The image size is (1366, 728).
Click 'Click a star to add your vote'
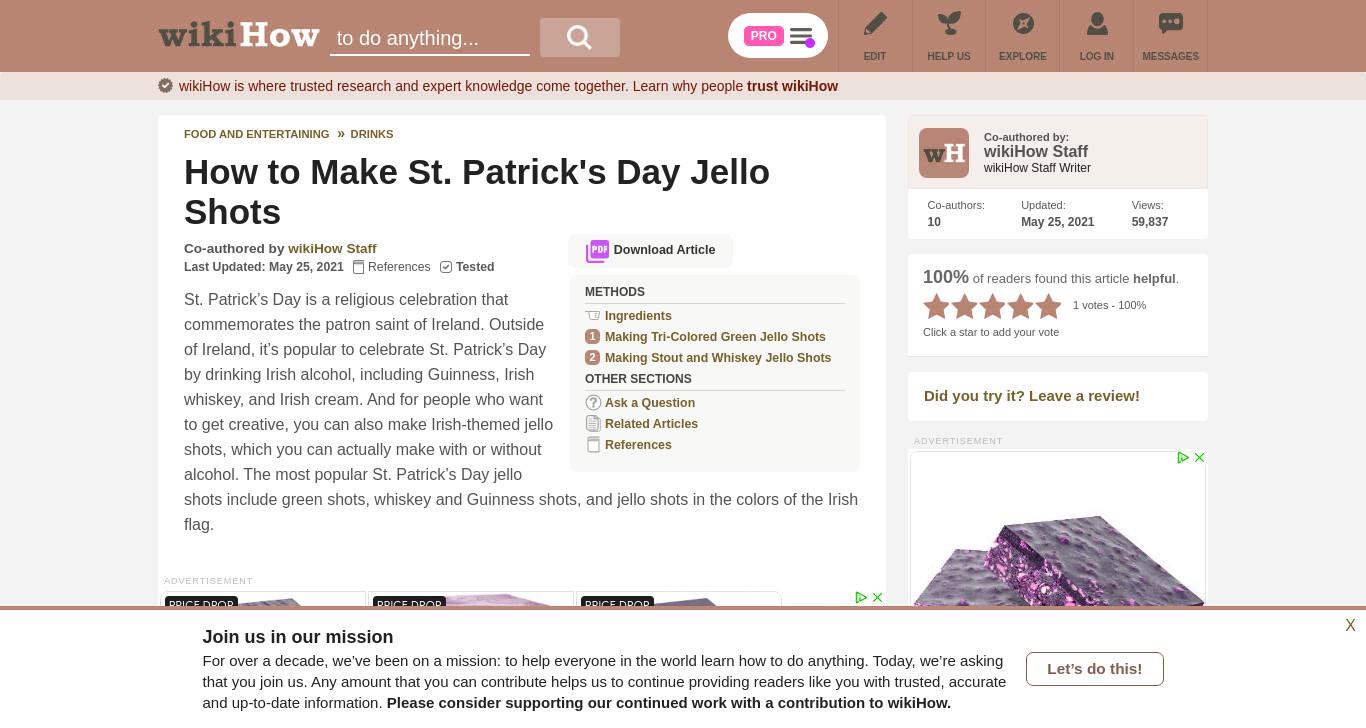[991, 332]
